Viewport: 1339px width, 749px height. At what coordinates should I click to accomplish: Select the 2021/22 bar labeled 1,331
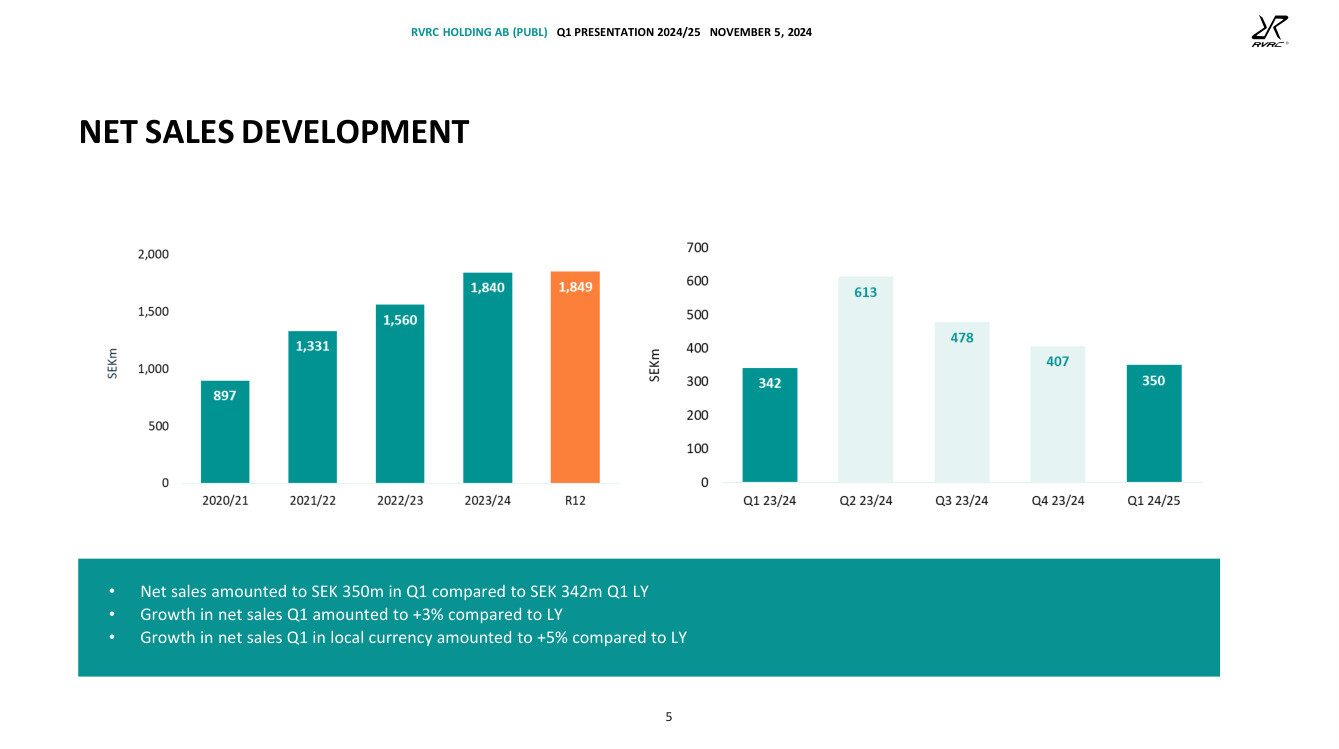[x=312, y=410]
